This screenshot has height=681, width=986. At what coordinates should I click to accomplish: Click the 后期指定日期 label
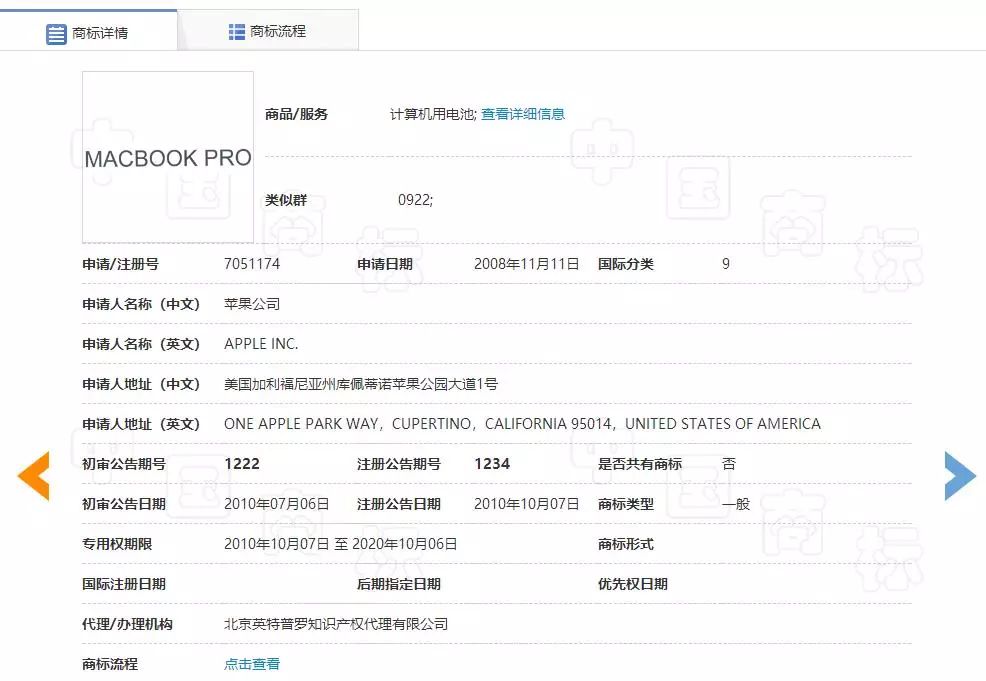coord(399,584)
